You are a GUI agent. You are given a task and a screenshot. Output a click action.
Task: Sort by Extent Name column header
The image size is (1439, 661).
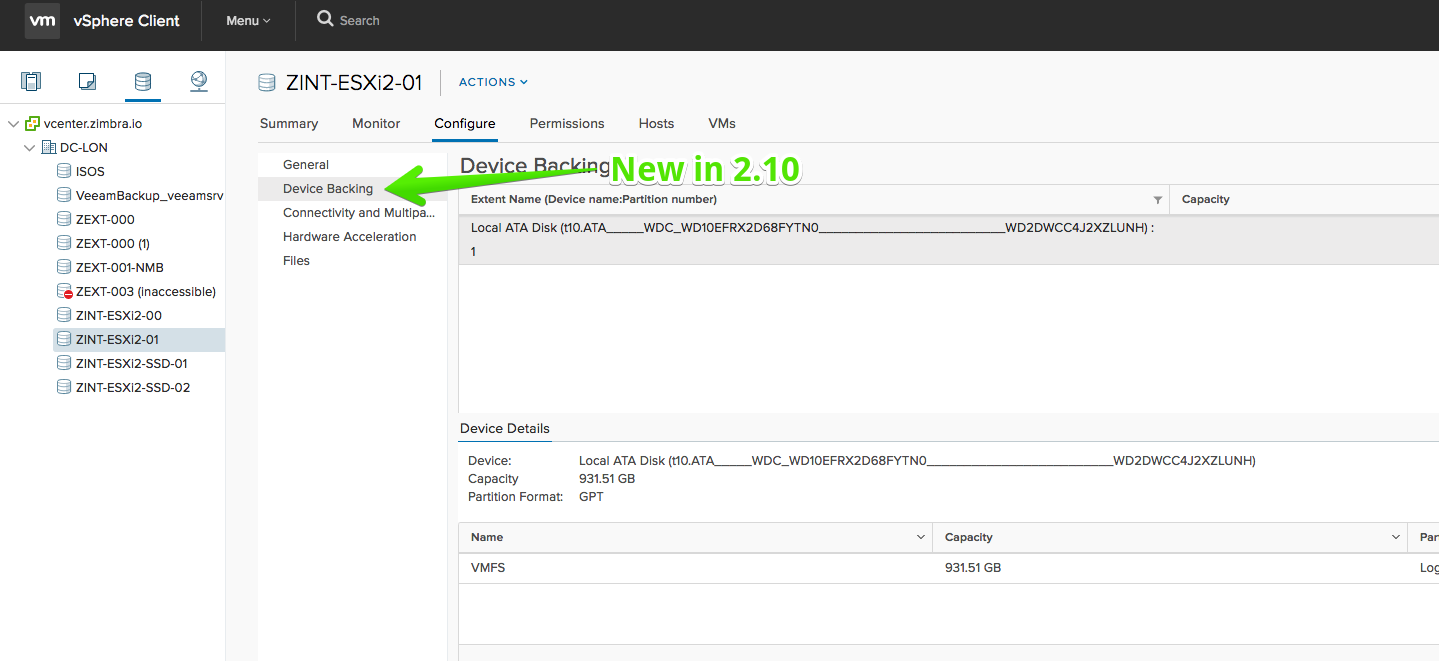(x=594, y=199)
